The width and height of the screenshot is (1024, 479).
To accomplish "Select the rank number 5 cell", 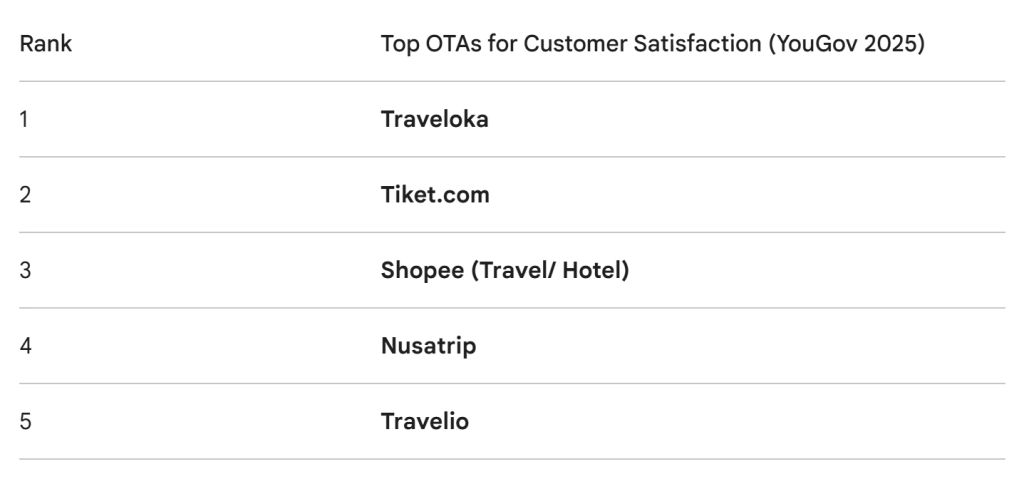I will click(x=25, y=421).
